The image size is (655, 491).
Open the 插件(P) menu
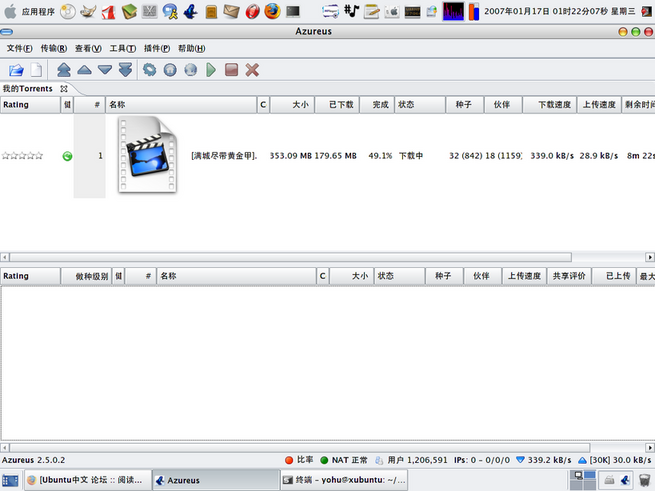tap(157, 48)
